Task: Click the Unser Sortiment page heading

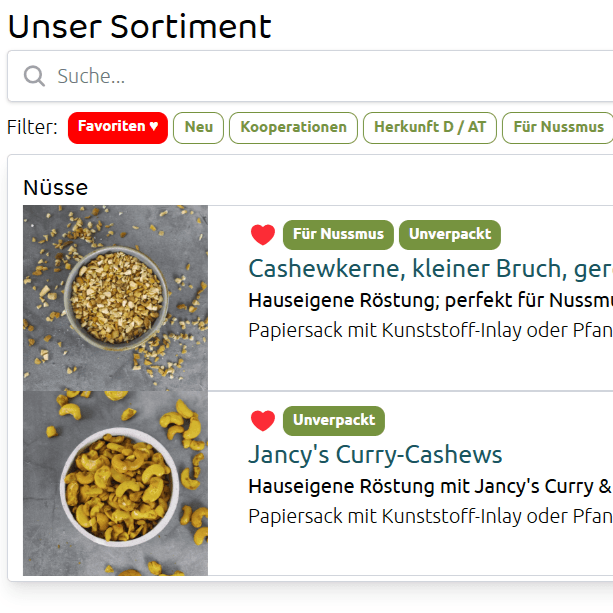Action: coord(139,27)
